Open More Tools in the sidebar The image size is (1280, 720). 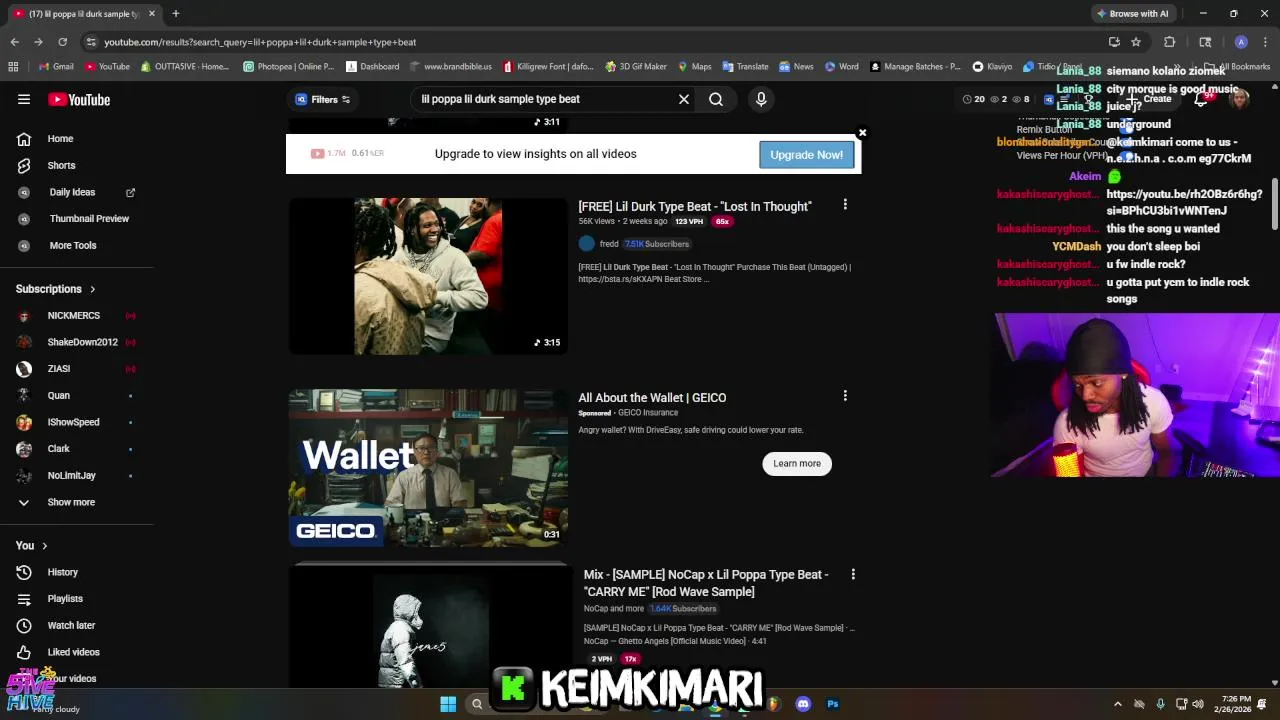(75, 245)
